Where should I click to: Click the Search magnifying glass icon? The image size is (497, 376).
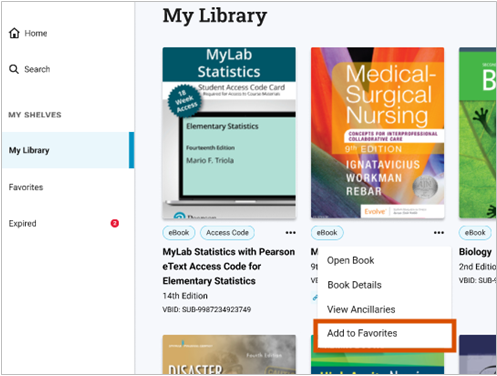14,69
